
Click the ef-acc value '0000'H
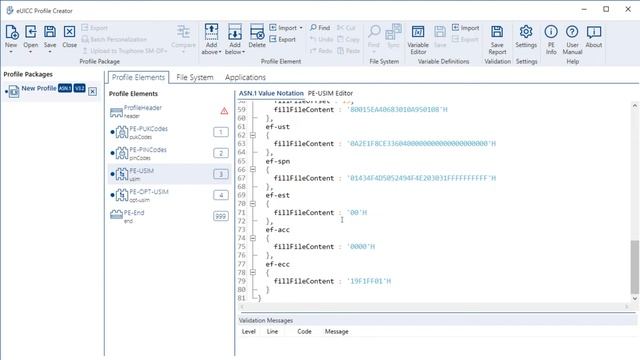[361, 247]
